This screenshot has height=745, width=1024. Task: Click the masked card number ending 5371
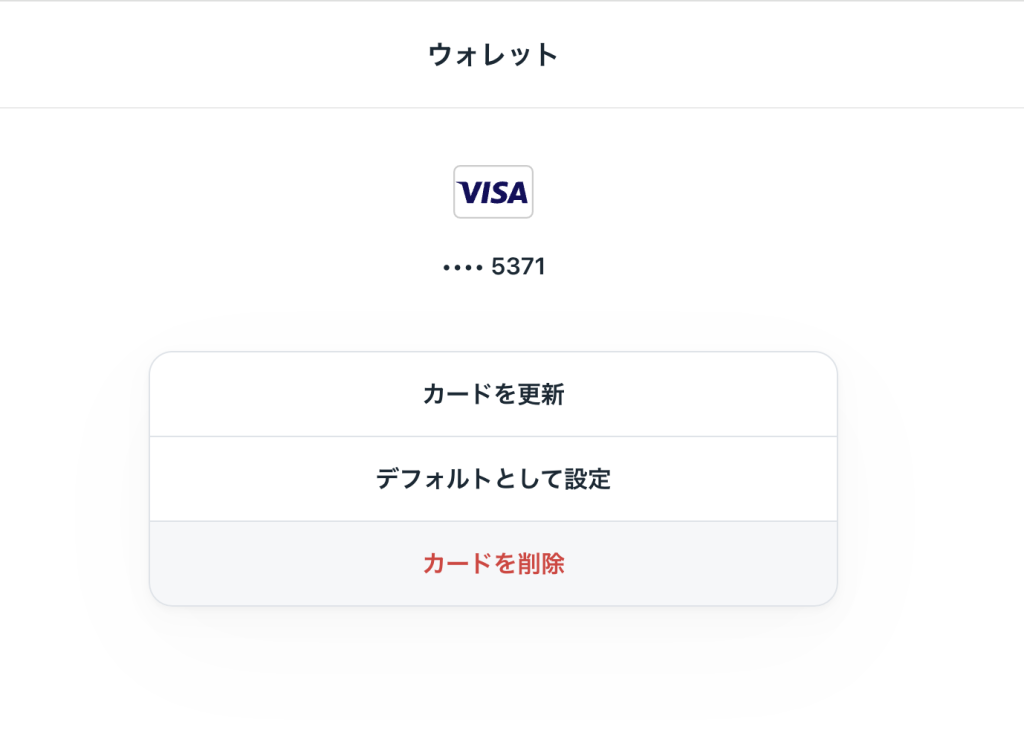coord(494,267)
